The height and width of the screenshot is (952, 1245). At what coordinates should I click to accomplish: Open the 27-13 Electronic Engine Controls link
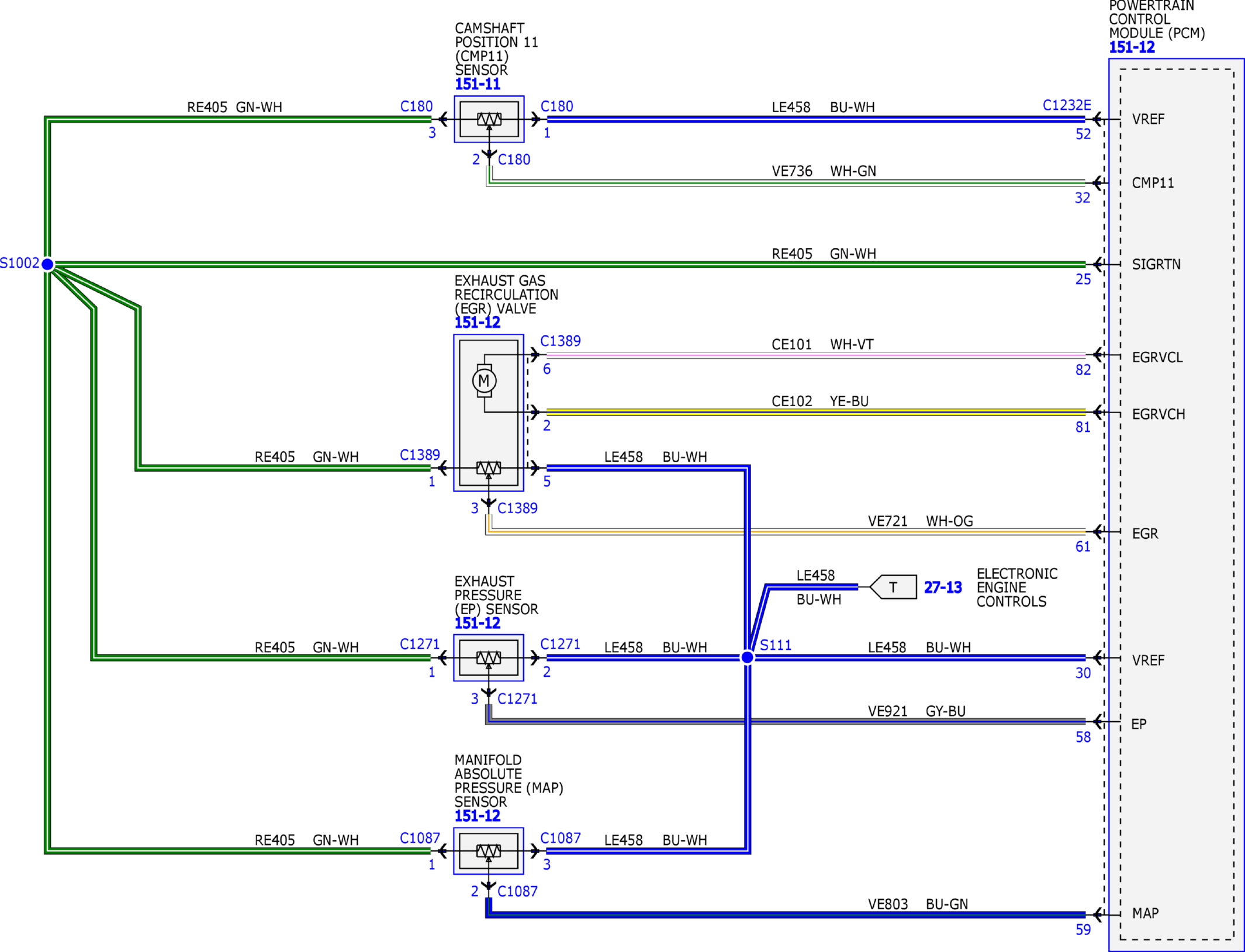point(942,587)
